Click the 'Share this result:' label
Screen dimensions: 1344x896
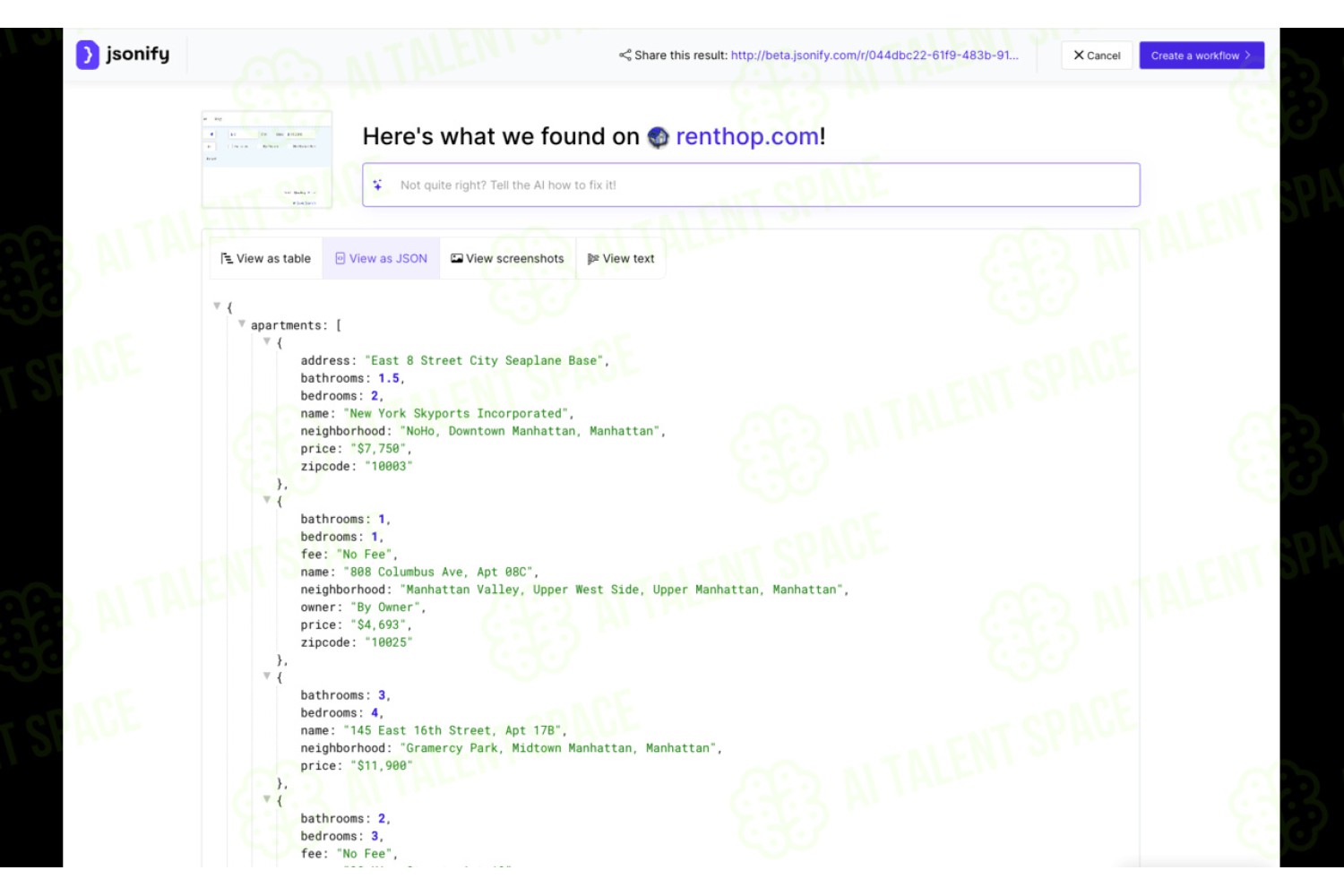coord(681,56)
